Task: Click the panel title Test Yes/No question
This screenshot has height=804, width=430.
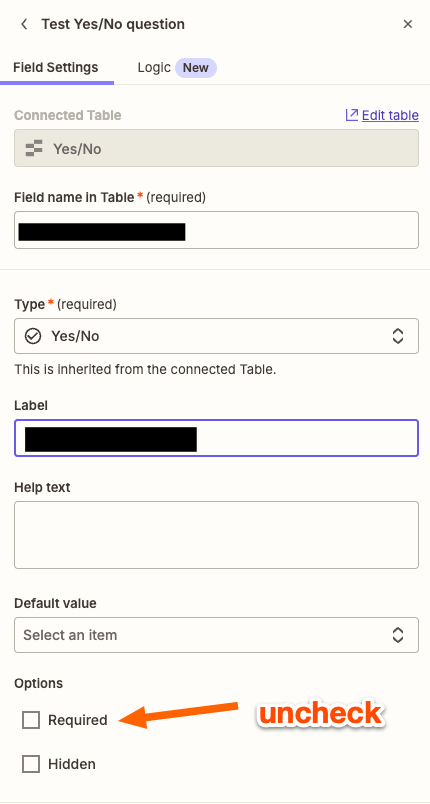Action: [x=113, y=24]
